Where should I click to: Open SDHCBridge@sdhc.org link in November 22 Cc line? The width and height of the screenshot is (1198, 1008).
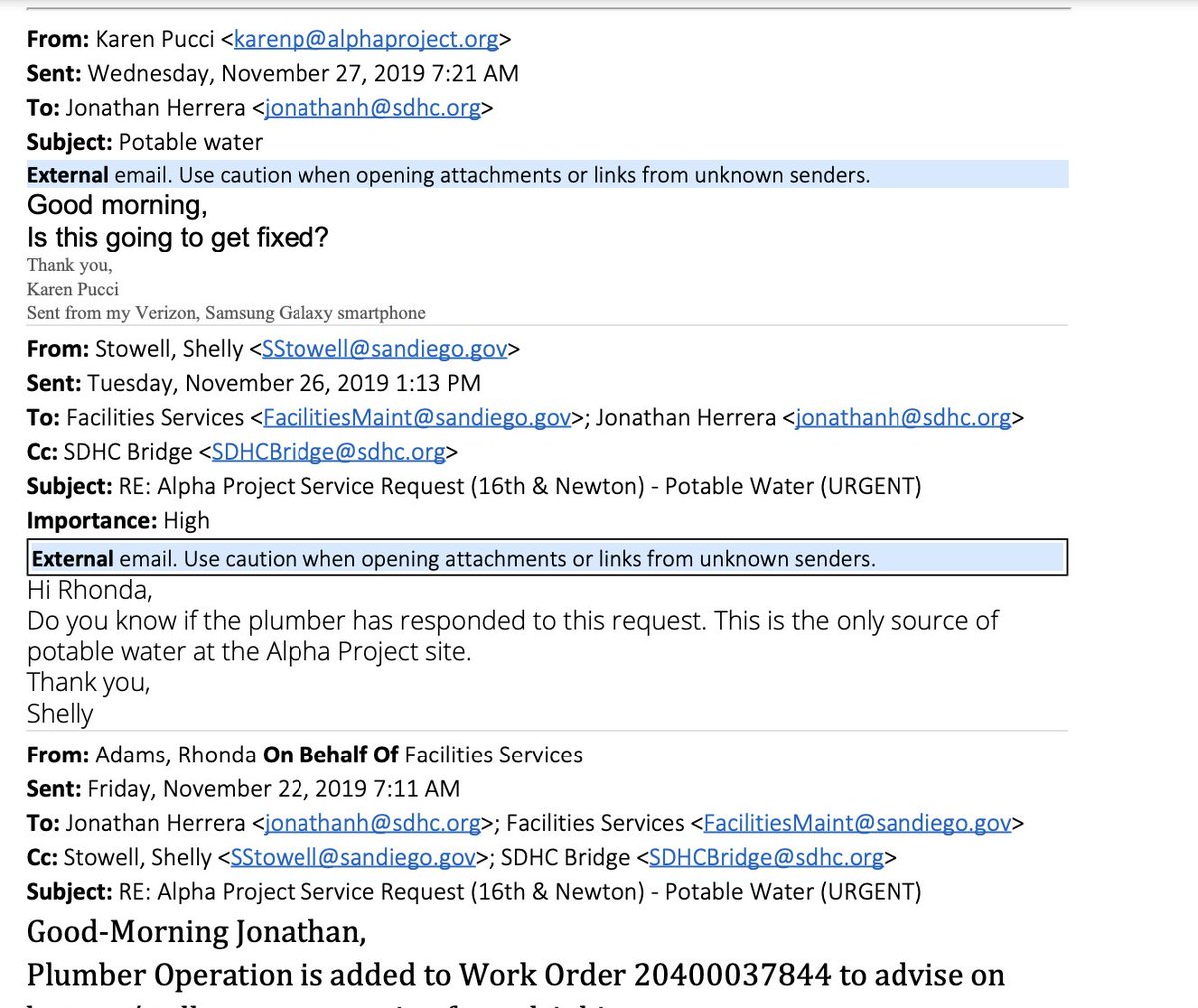pyautogui.click(x=767, y=857)
